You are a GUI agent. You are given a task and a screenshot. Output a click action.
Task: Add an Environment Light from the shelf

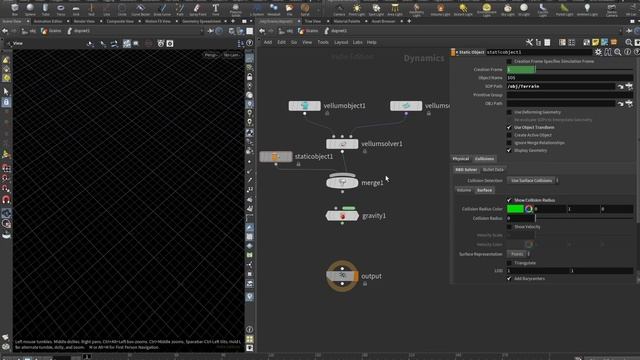tap(487, 9)
